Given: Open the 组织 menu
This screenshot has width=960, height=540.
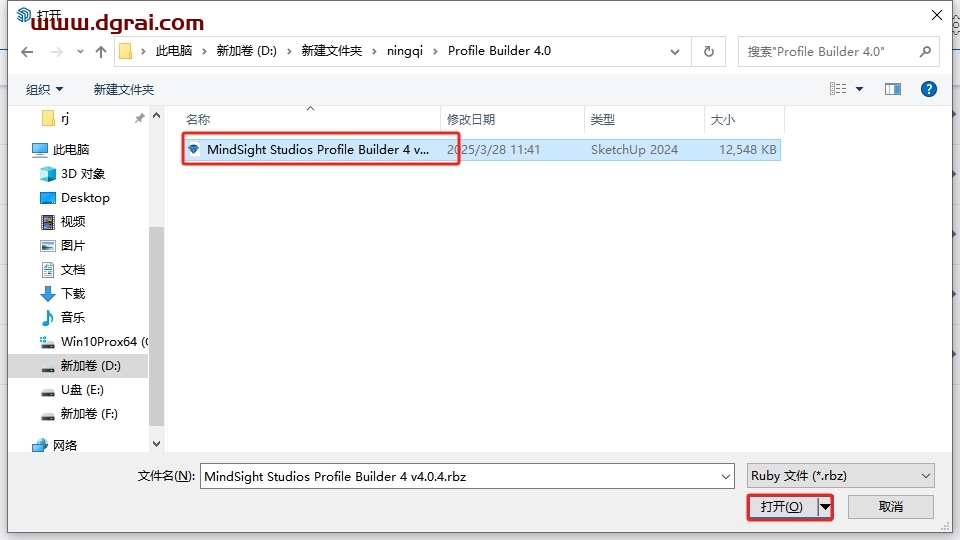Looking at the screenshot, I should point(44,89).
